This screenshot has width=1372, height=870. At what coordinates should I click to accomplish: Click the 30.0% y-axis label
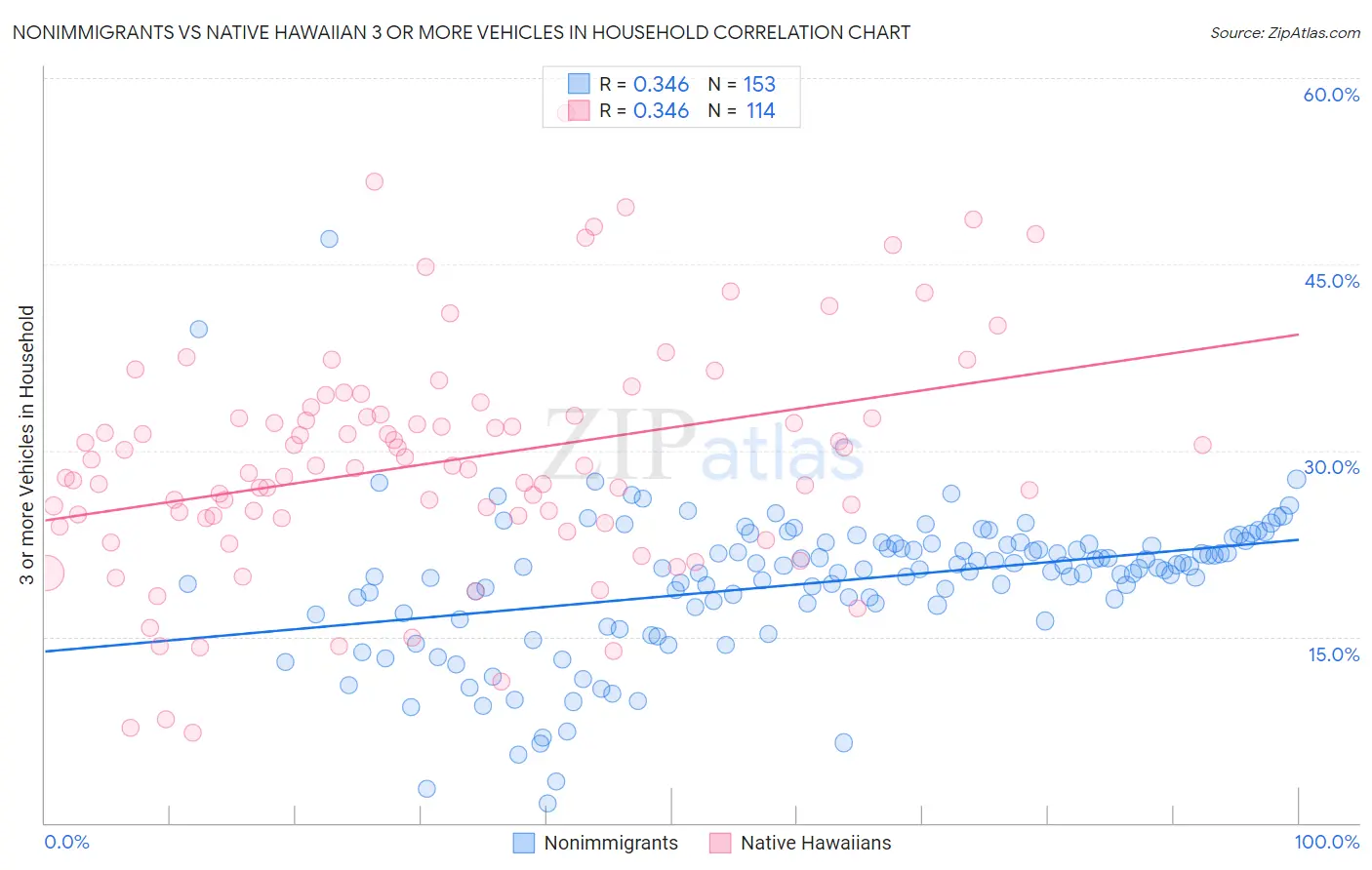(x=1331, y=467)
